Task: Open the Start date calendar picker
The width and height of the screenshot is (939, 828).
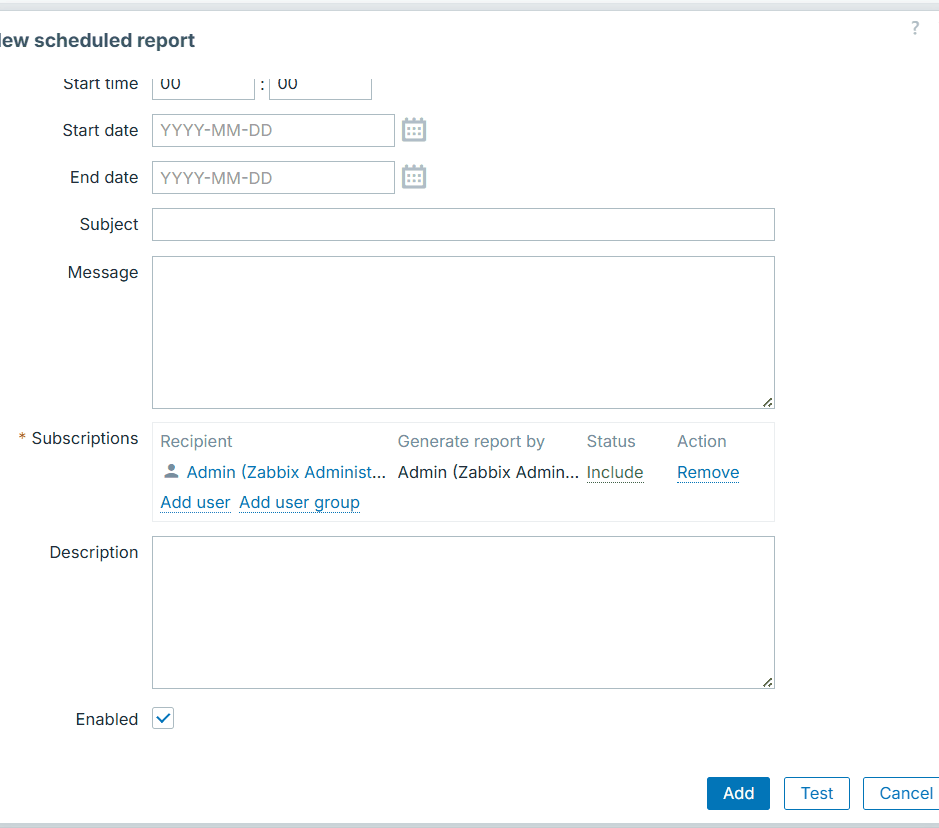Action: click(x=414, y=130)
